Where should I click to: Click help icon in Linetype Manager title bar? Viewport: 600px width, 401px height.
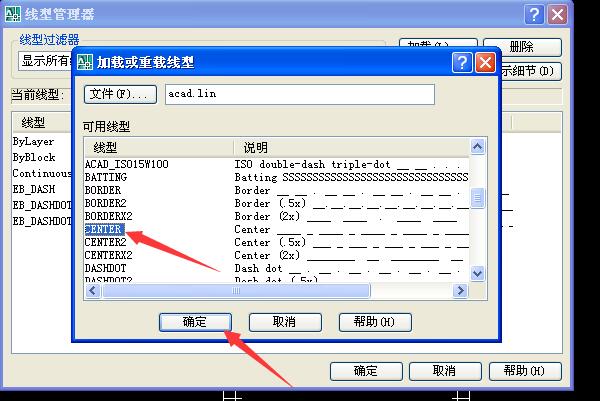pyautogui.click(x=534, y=15)
